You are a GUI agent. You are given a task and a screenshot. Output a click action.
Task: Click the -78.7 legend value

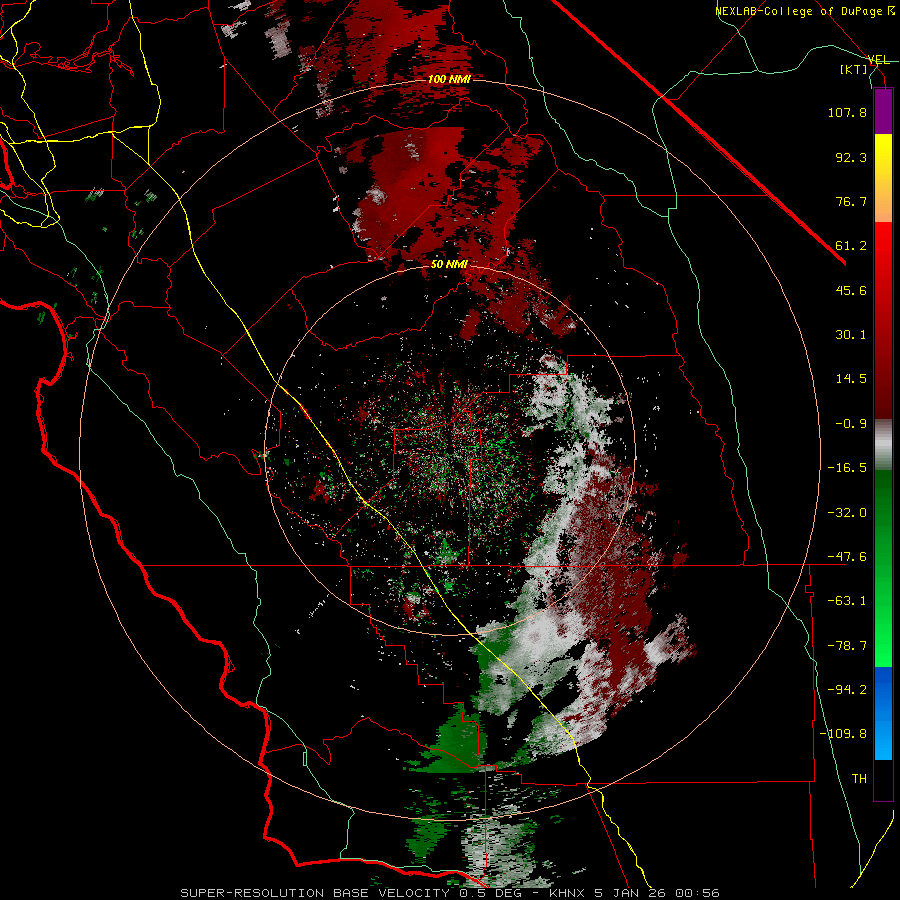click(847, 646)
